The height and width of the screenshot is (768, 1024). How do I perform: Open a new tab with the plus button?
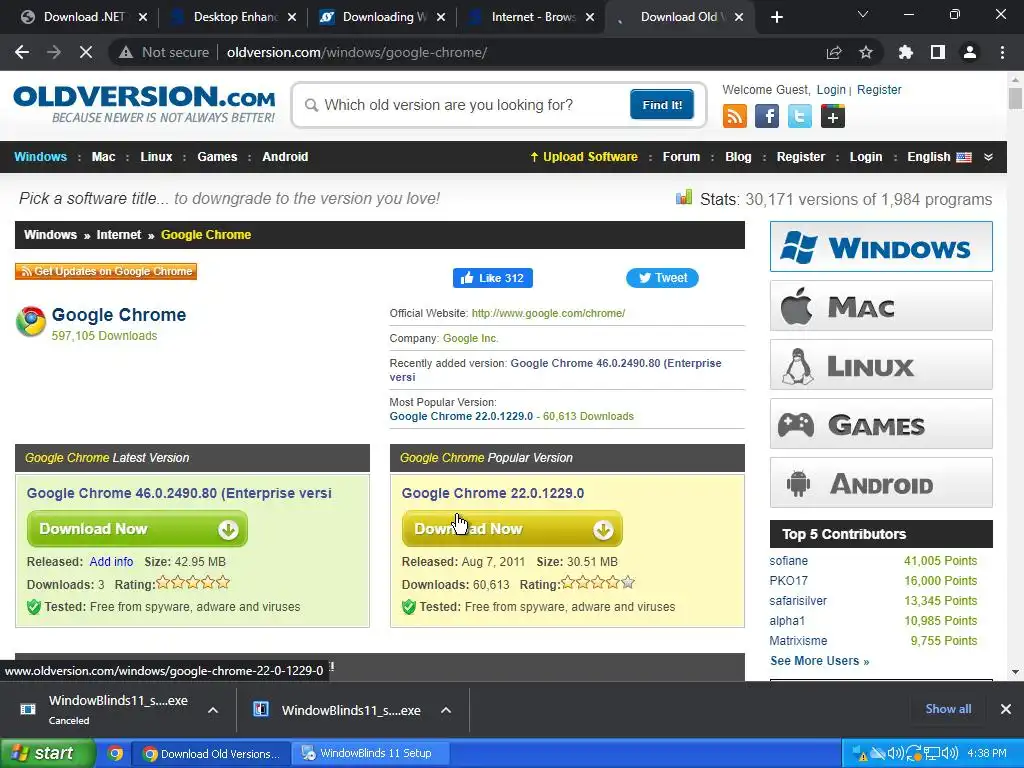click(x=776, y=17)
